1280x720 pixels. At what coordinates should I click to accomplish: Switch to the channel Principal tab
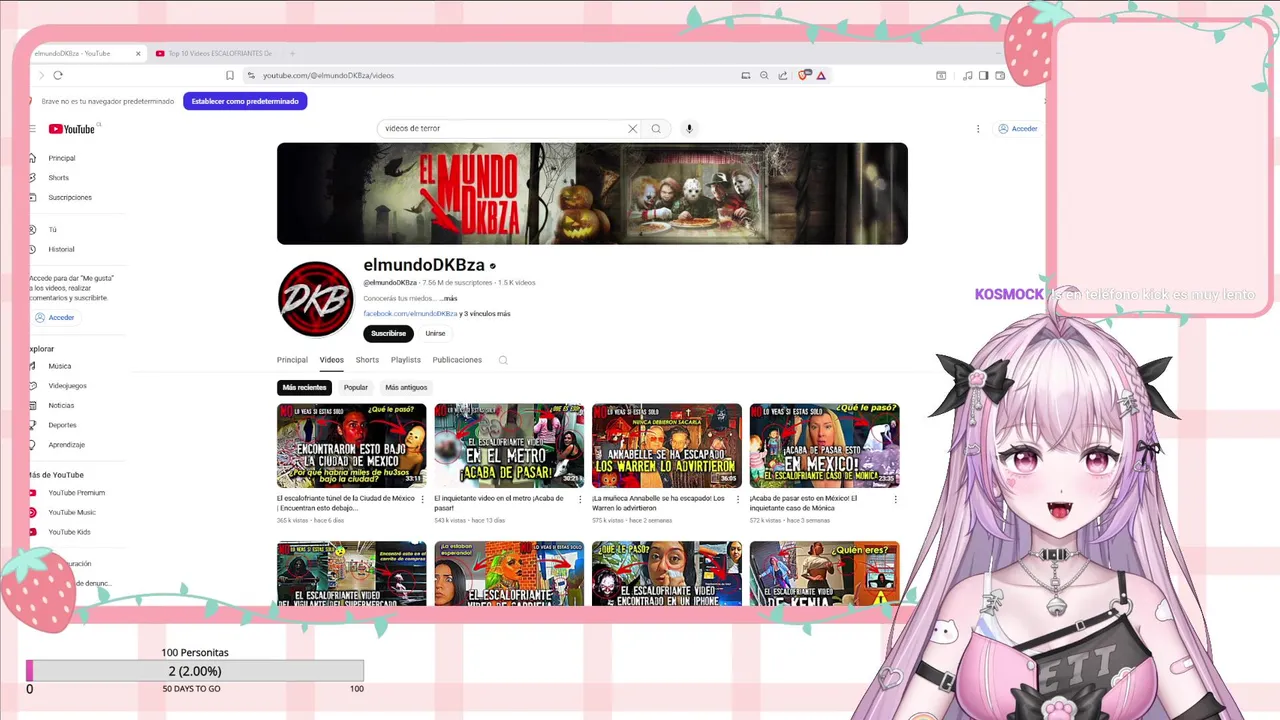click(x=292, y=360)
